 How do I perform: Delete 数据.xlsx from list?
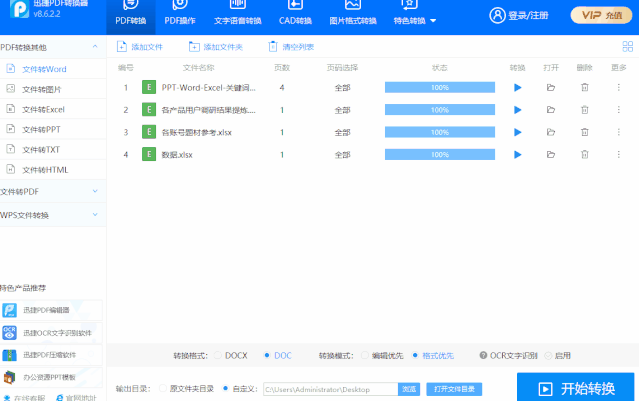[585, 154]
